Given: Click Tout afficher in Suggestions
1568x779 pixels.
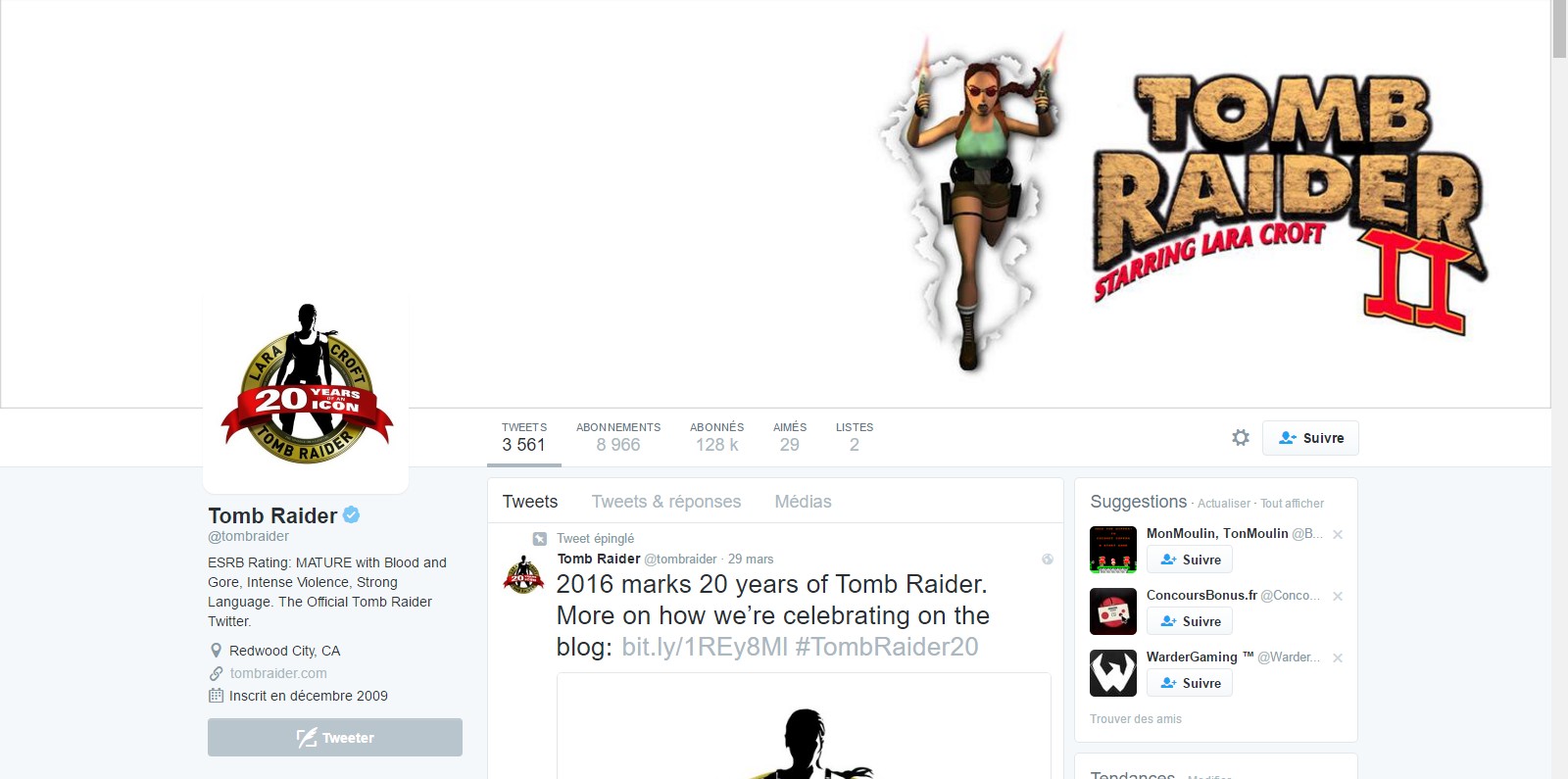Looking at the screenshot, I should point(1292,504).
